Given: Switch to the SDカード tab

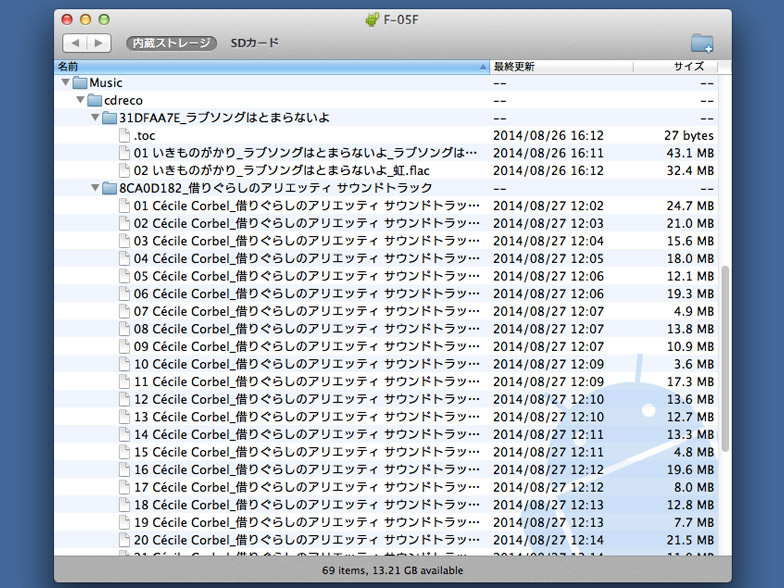Looking at the screenshot, I should [254, 43].
